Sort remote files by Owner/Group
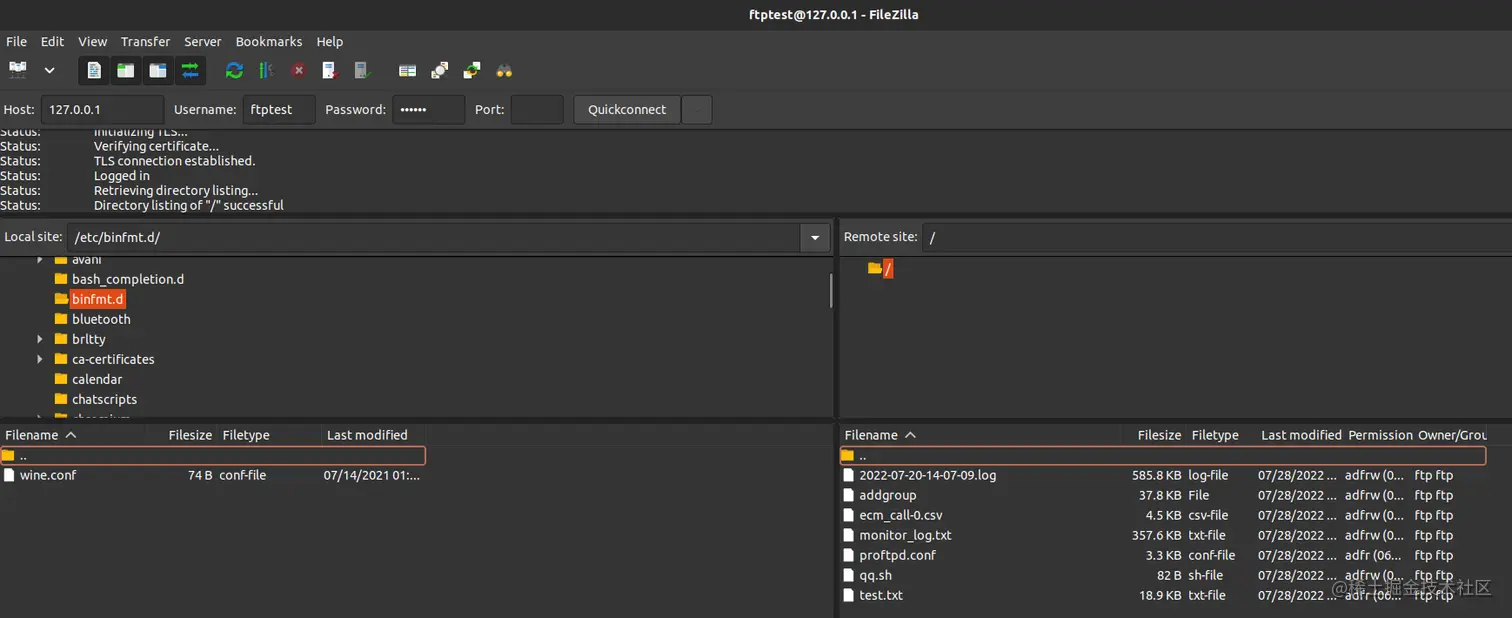The height and width of the screenshot is (618, 1512). click(x=1452, y=435)
